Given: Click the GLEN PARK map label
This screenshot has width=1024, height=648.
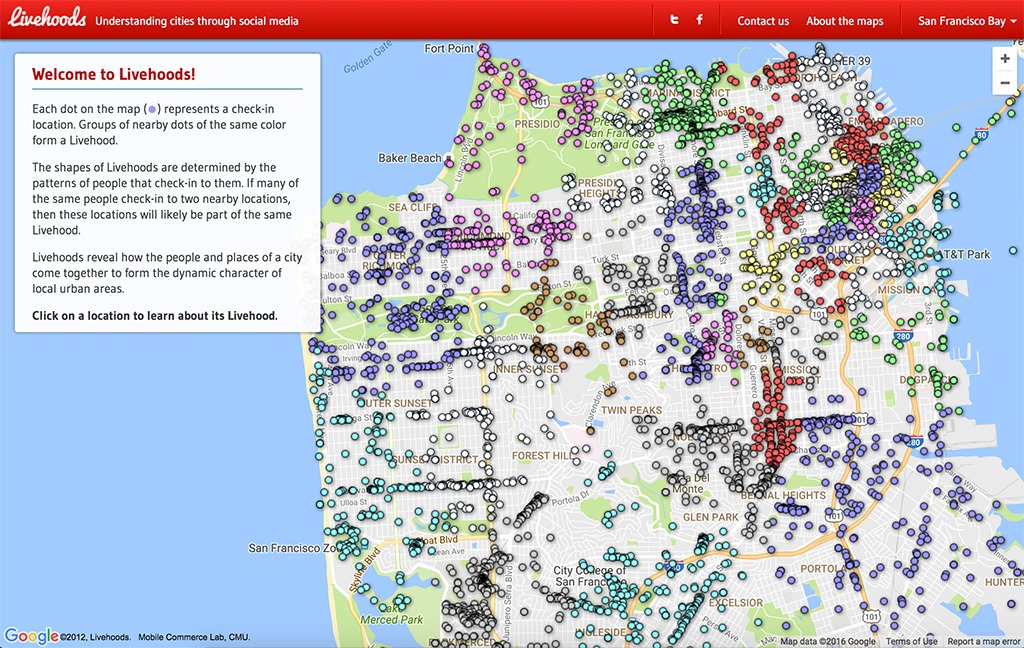Looking at the screenshot, I should click(x=711, y=517).
